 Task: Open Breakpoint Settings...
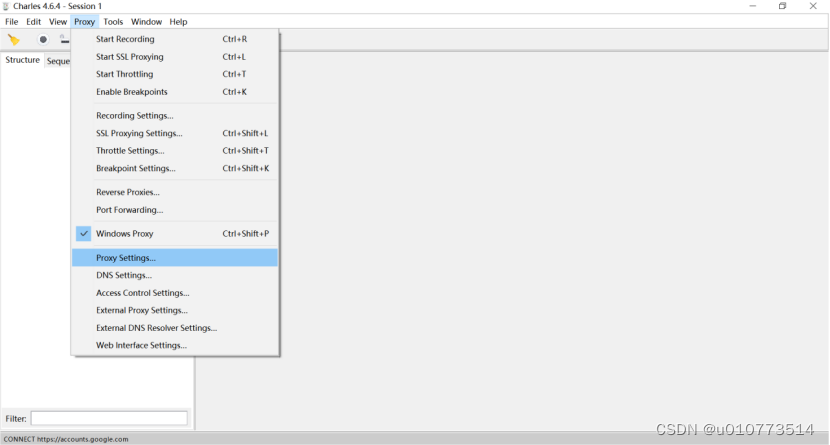[175, 168]
